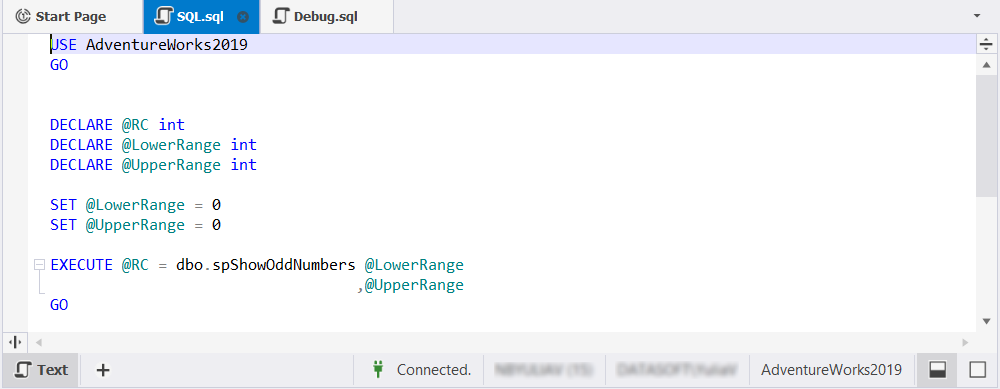Click the horizontal scrollbar right arrow

click(966, 342)
